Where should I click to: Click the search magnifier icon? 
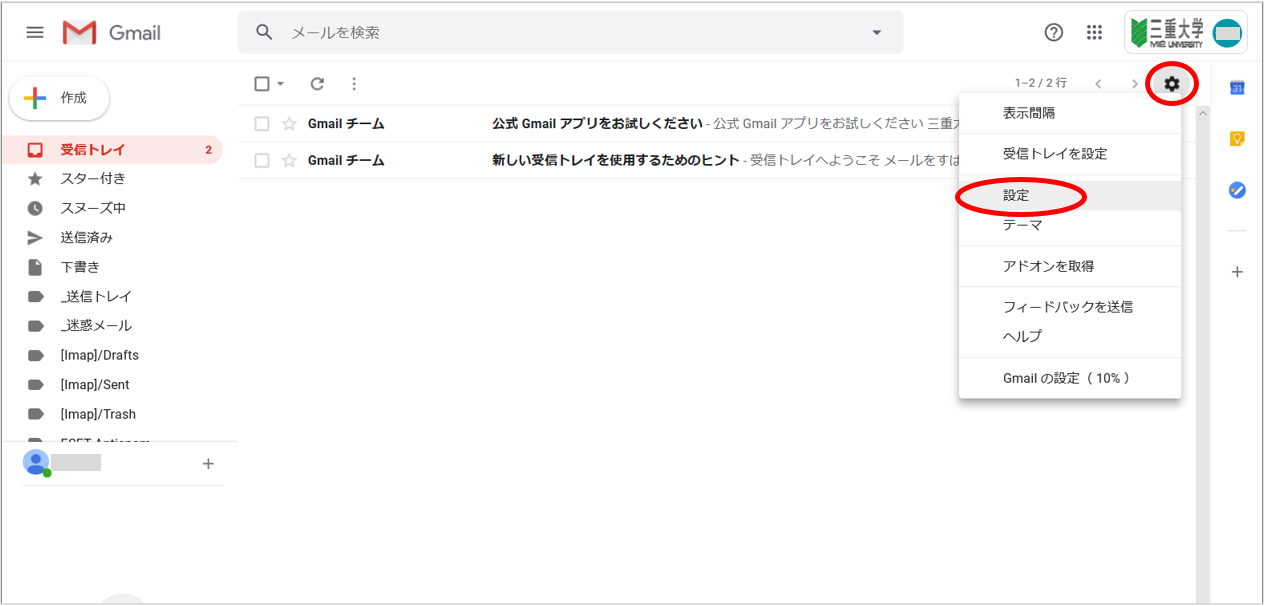(264, 32)
